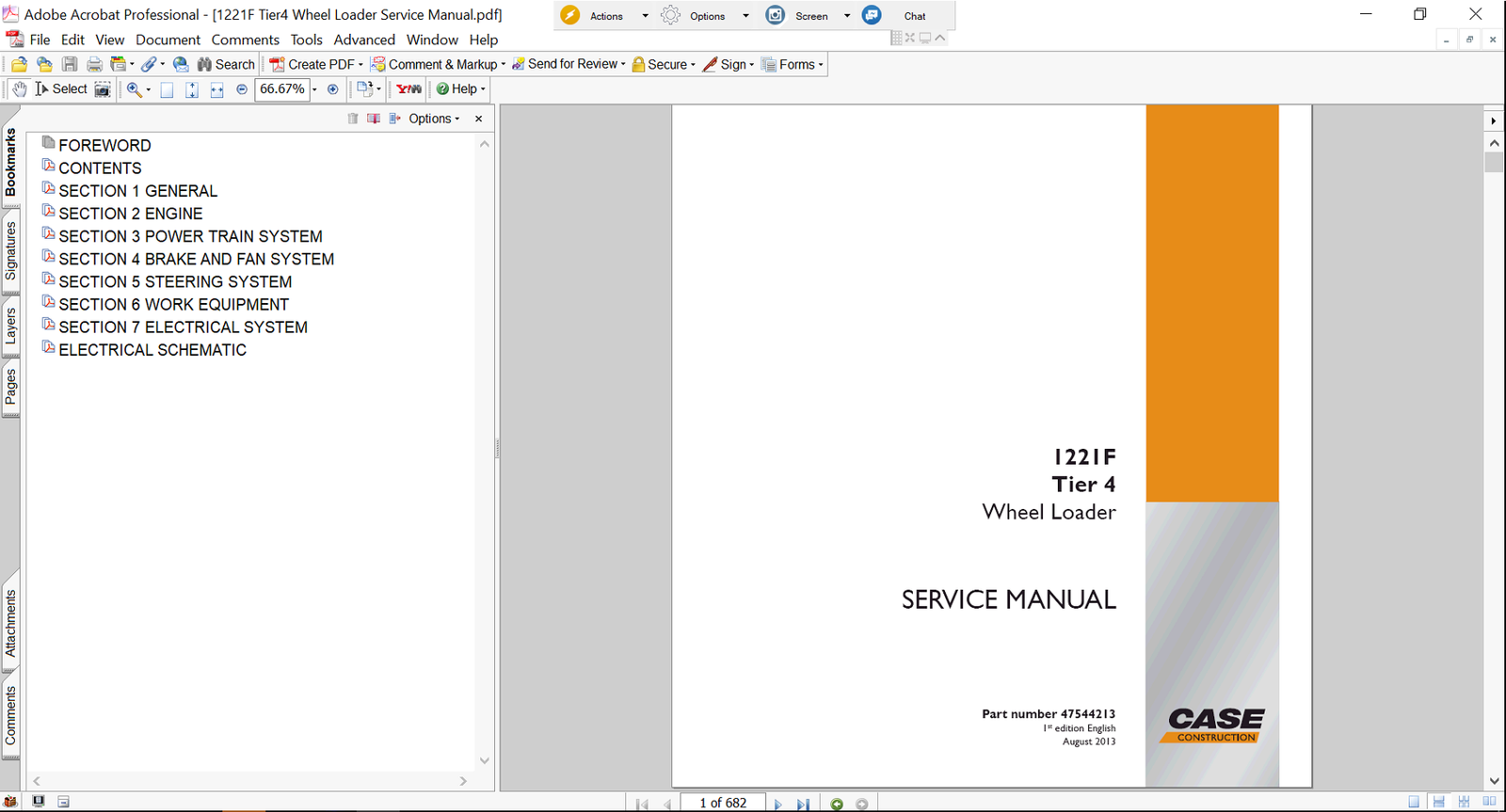
Task: Click the Fit Width icon
Action: click(216, 89)
